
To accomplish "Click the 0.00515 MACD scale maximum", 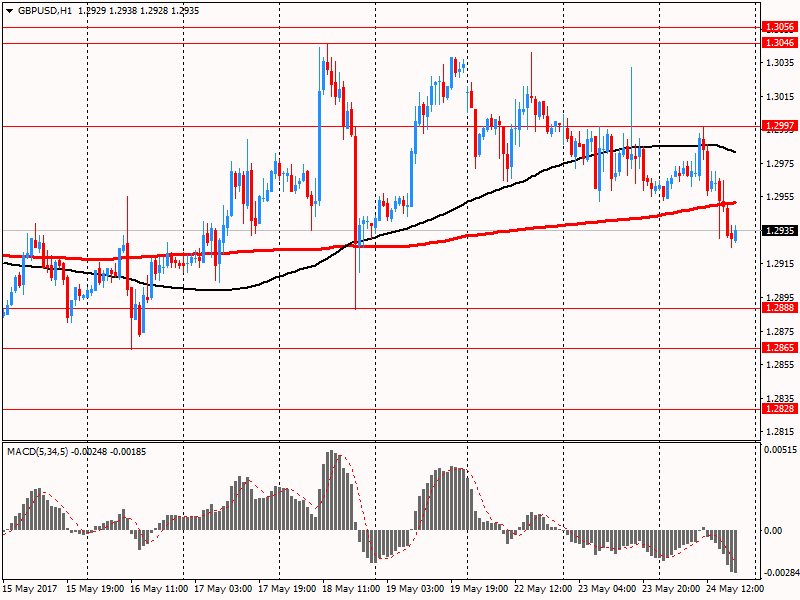I will pyautogui.click(x=780, y=449).
